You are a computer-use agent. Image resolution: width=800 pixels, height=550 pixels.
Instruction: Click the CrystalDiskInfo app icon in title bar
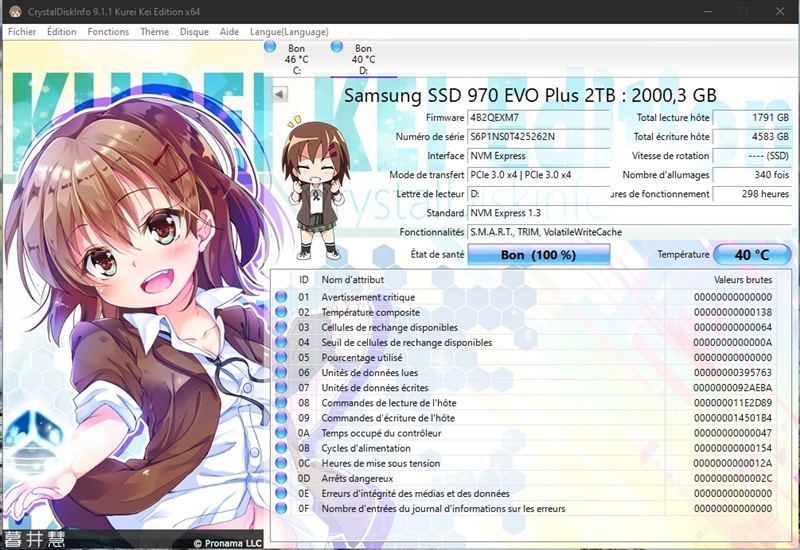click(14, 11)
